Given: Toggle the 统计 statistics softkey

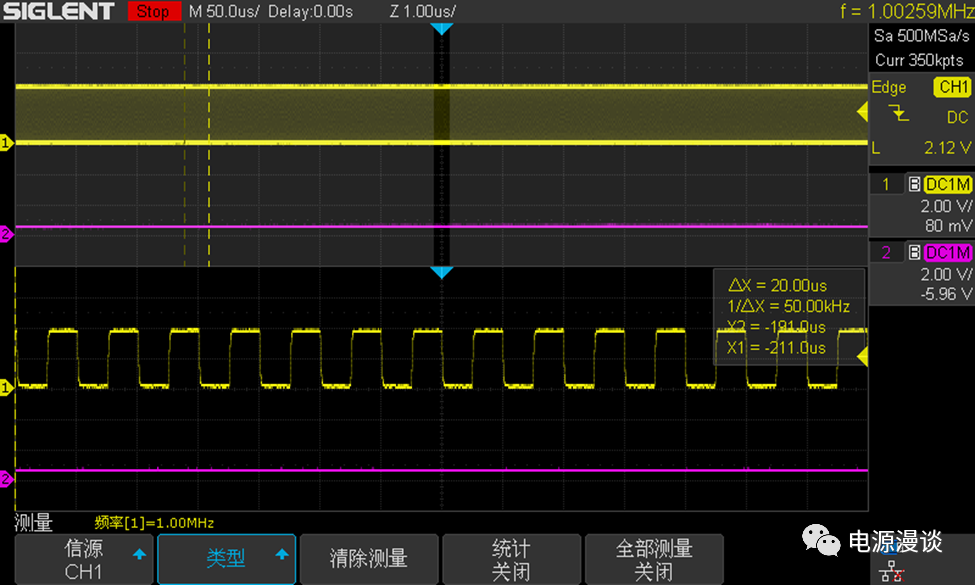Looking at the screenshot, I should [511, 559].
